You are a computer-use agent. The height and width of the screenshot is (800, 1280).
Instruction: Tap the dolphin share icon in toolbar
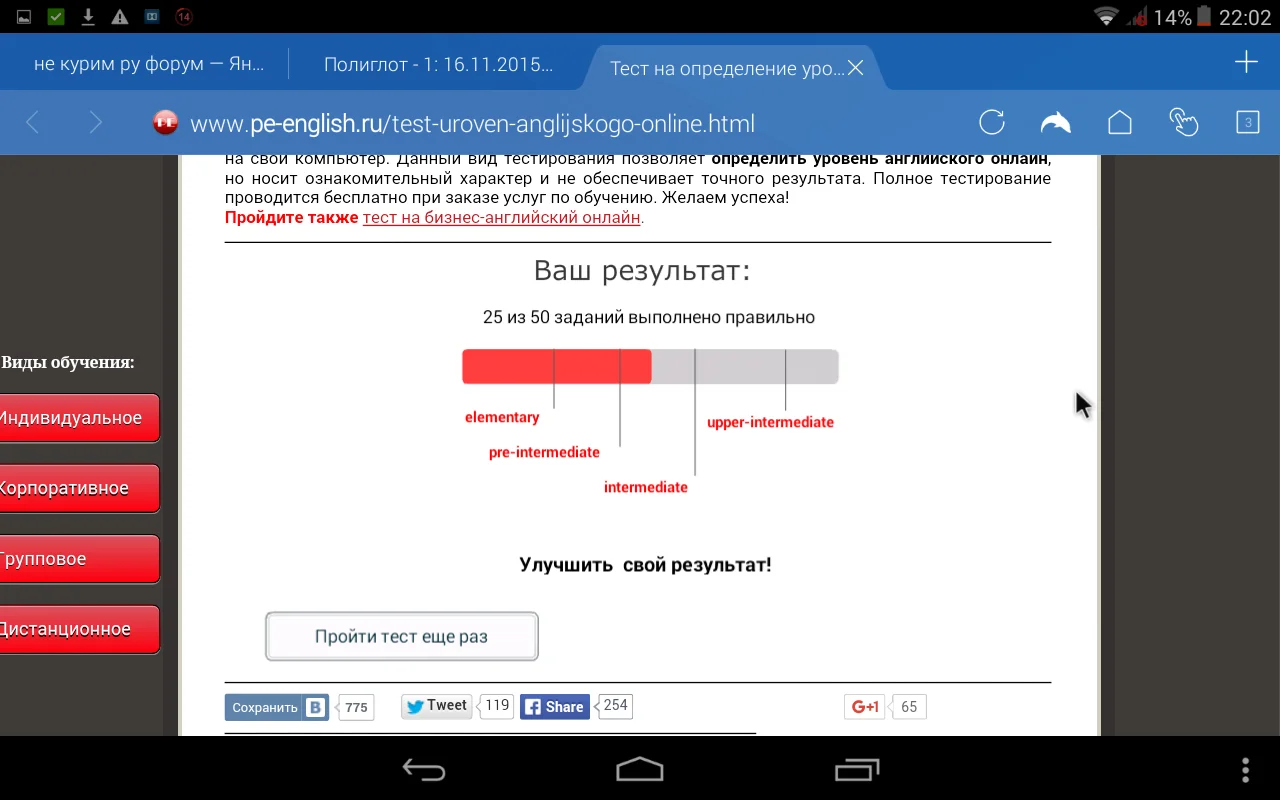tap(1055, 123)
